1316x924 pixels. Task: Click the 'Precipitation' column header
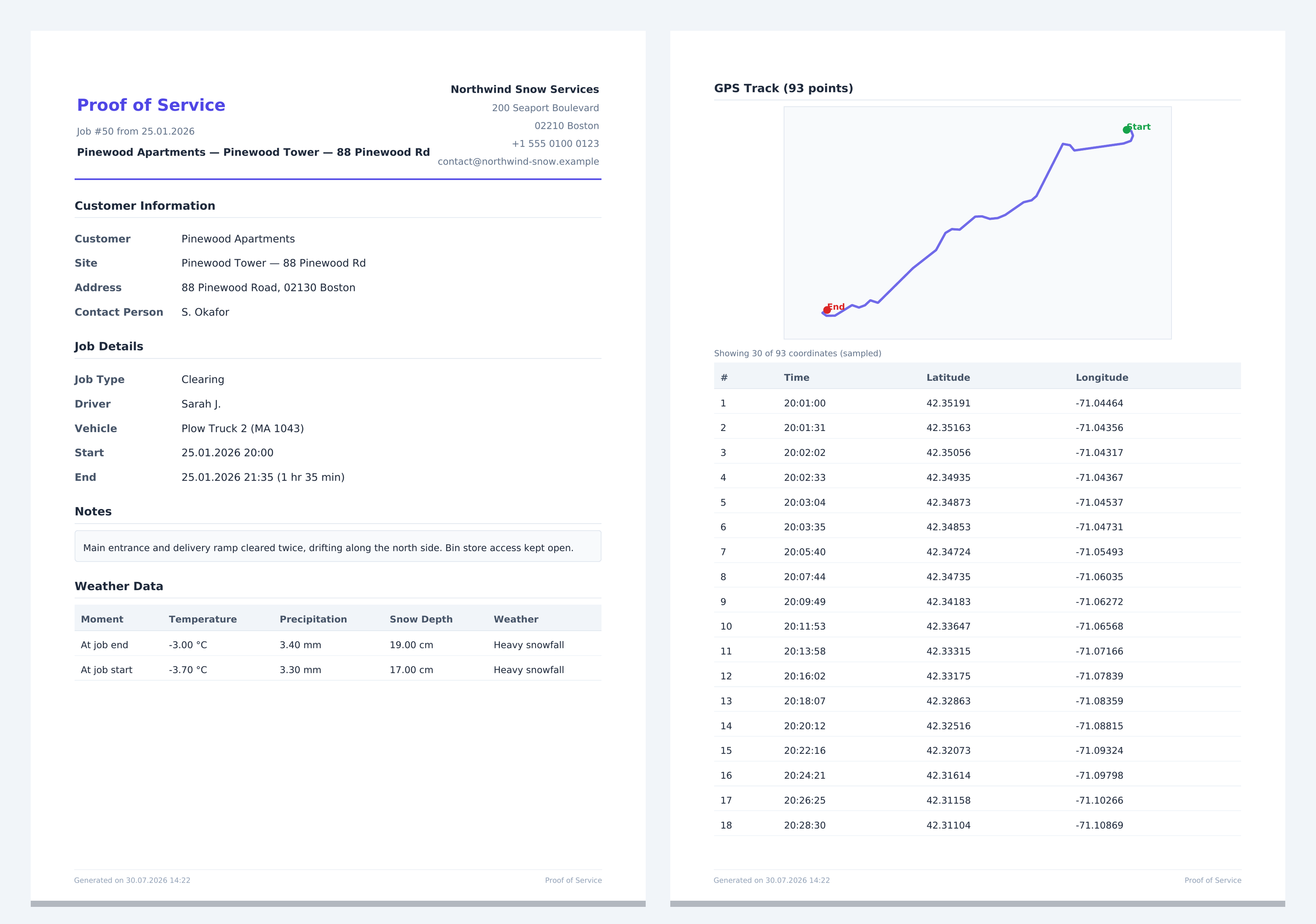point(314,619)
